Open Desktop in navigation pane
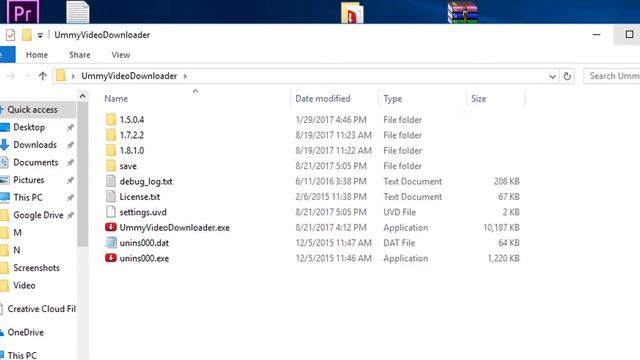 [29, 127]
